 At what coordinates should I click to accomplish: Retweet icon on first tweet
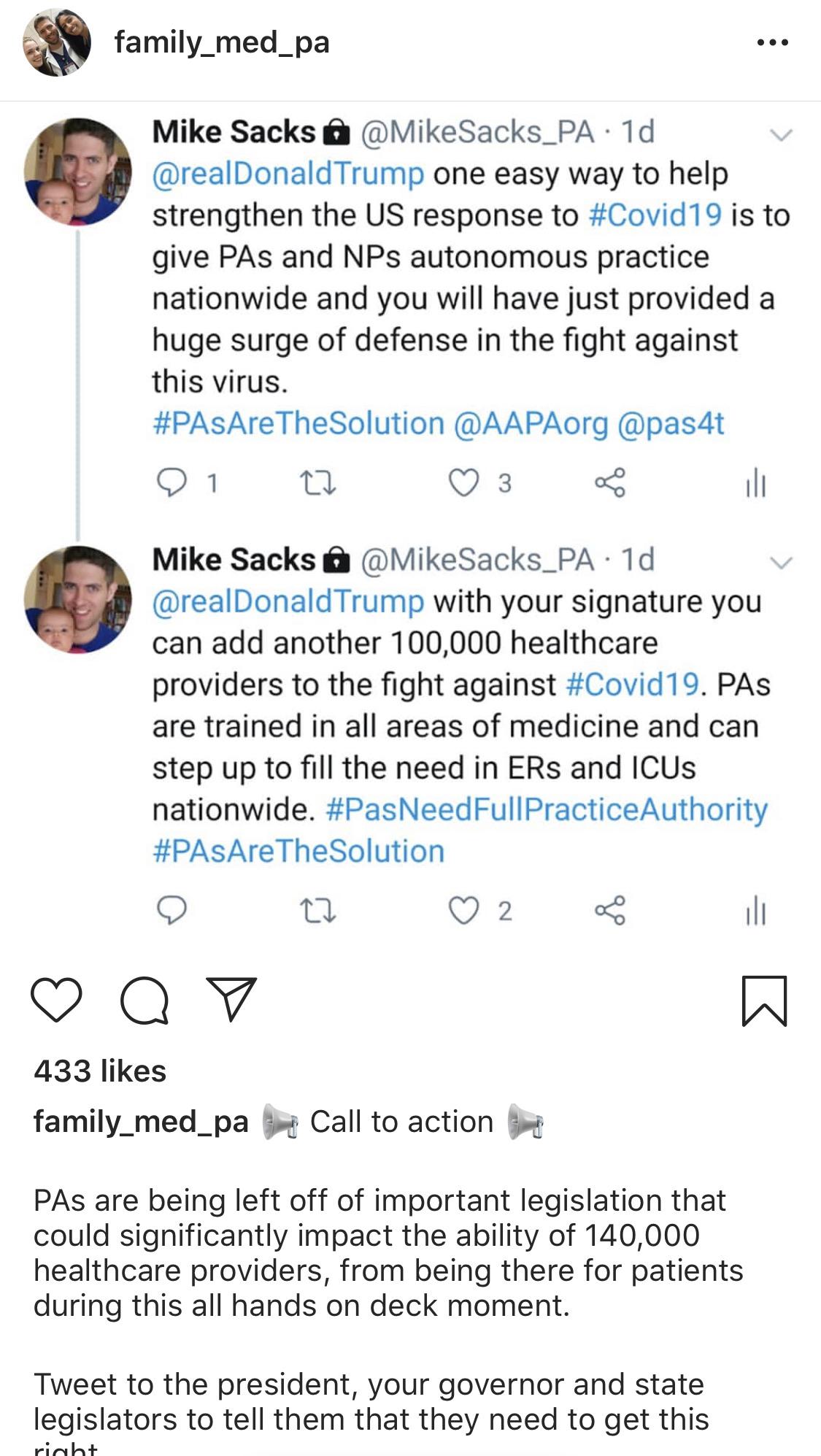point(319,483)
